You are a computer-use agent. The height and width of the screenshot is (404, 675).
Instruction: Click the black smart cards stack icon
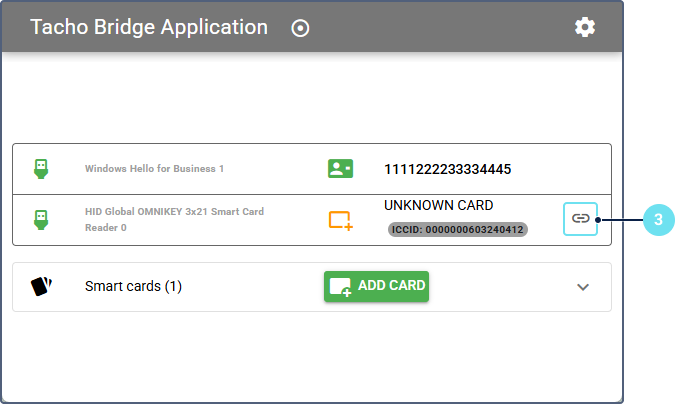tap(41, 286)
